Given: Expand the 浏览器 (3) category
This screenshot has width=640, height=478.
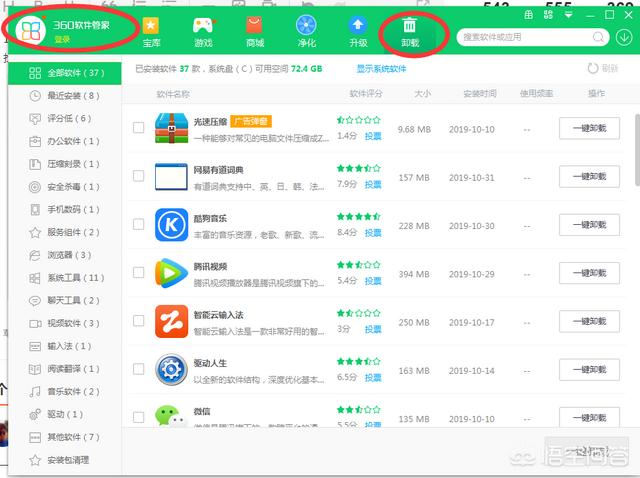Looking at the screenshot, I should tap(67, 255).
